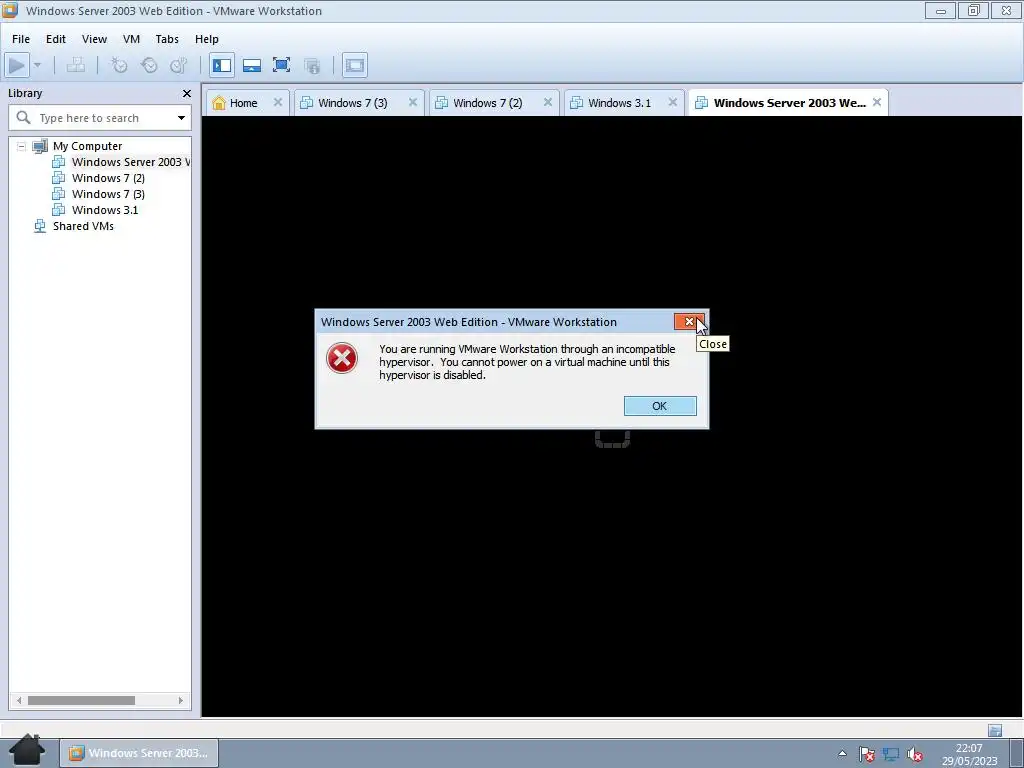Click the library scrollbar right arrow
Screen dimensions: 1024x768
coord(181,700)
